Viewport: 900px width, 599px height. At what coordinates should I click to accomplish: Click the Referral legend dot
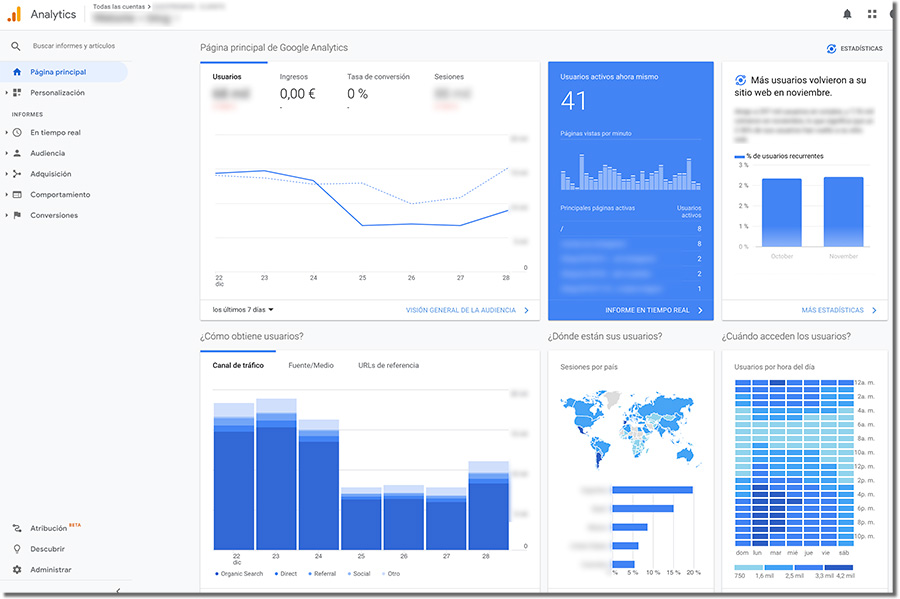point(310,574)
